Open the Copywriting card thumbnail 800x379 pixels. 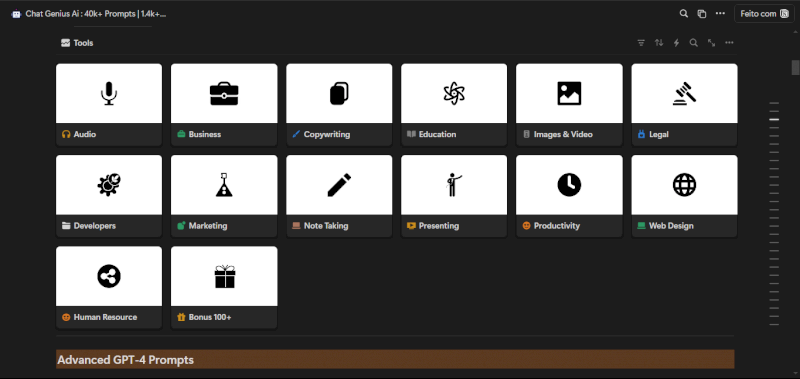pos(339,93)
